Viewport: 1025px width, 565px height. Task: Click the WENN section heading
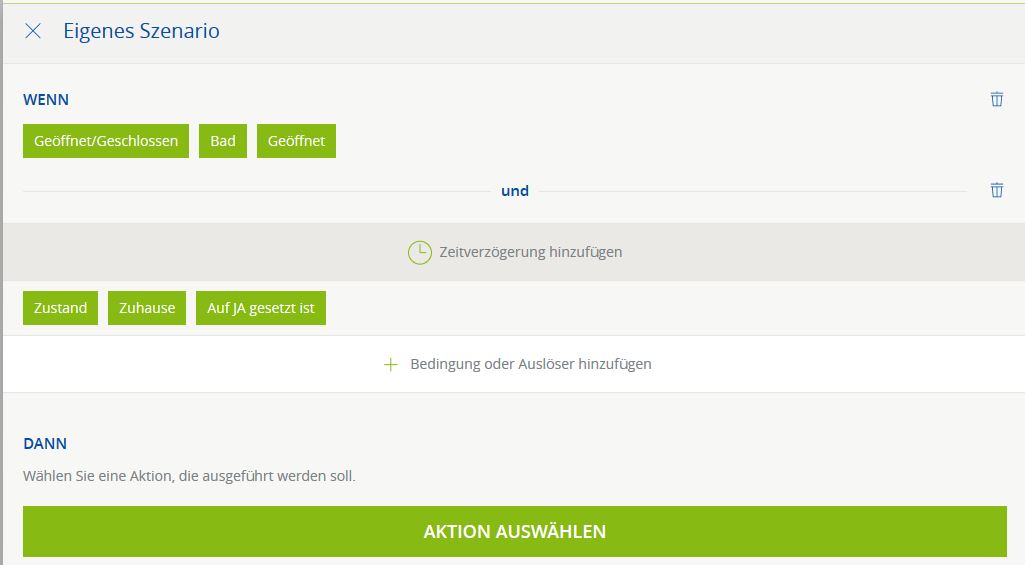[x=46, y=100]
